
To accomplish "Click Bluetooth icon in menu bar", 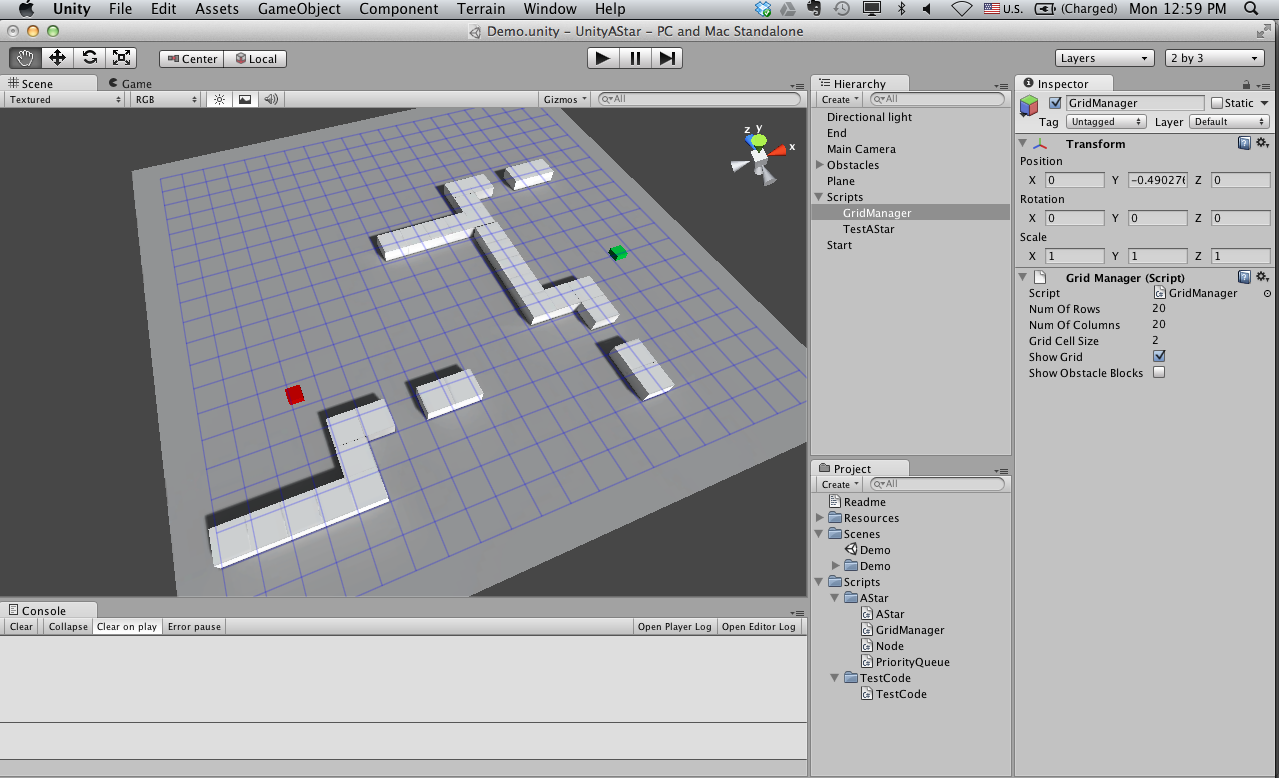I will (x=901, y=9).
